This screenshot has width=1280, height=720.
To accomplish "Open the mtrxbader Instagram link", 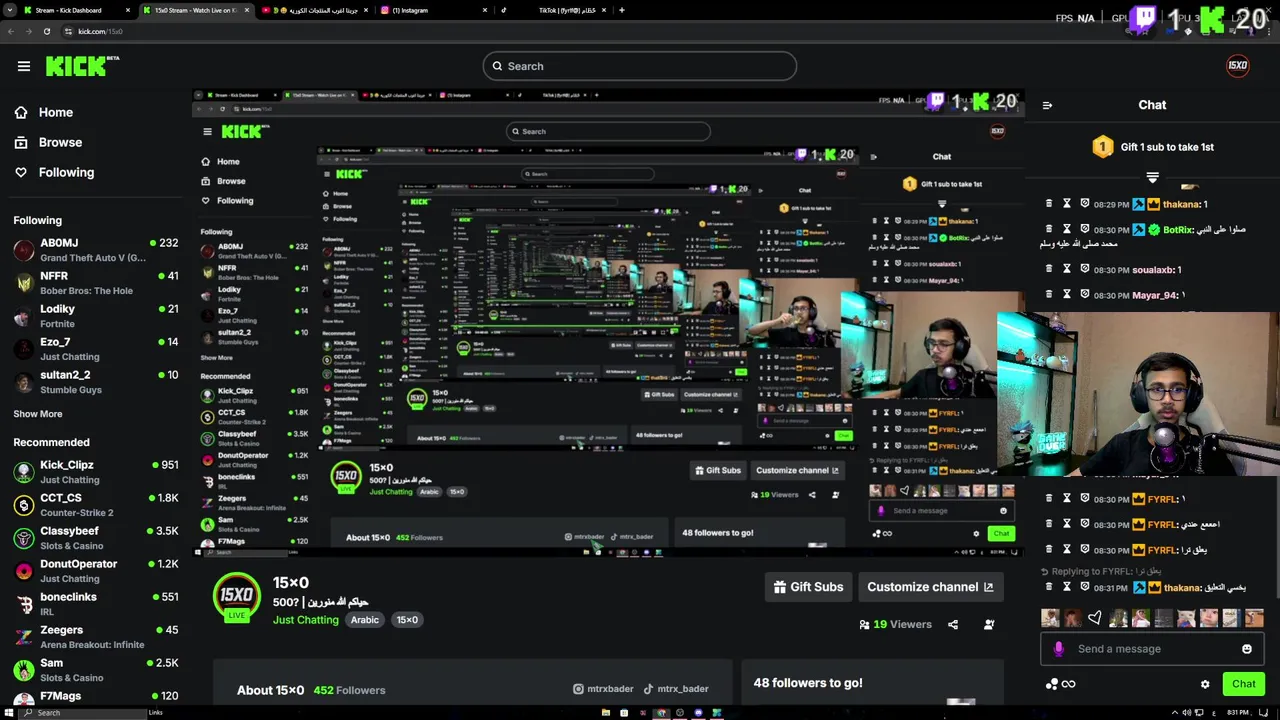I will pyautogui.click(x=603, y=689).
